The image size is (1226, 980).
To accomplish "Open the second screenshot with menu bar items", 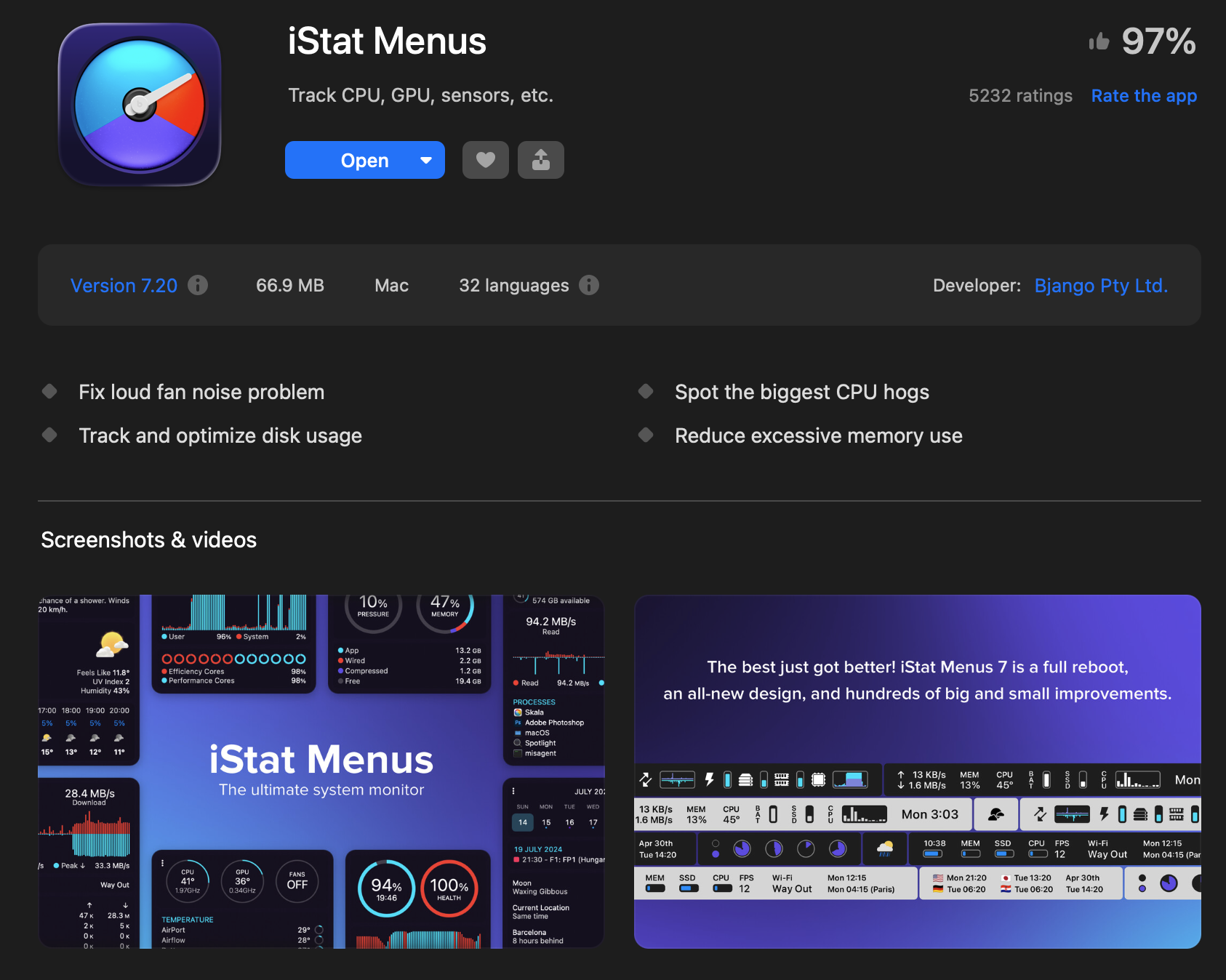I will point(918,771).
